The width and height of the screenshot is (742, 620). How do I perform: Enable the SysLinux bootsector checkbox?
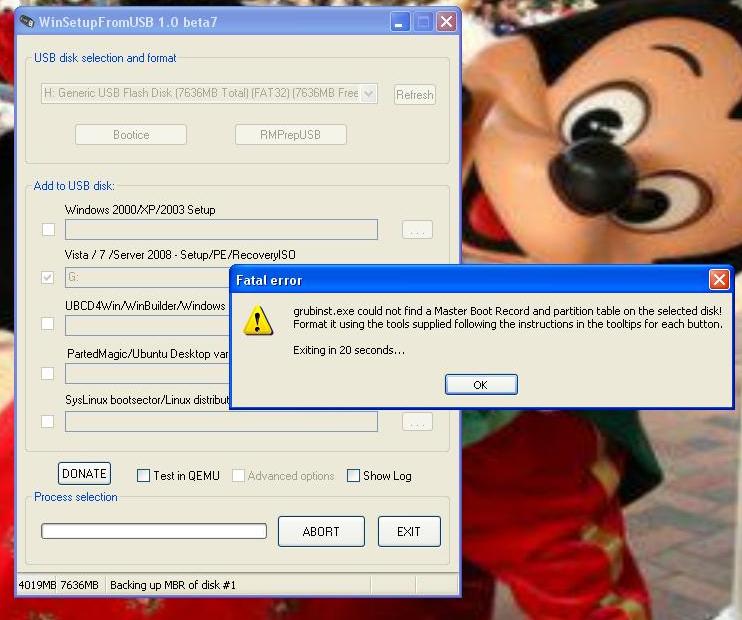coord(47,421)
